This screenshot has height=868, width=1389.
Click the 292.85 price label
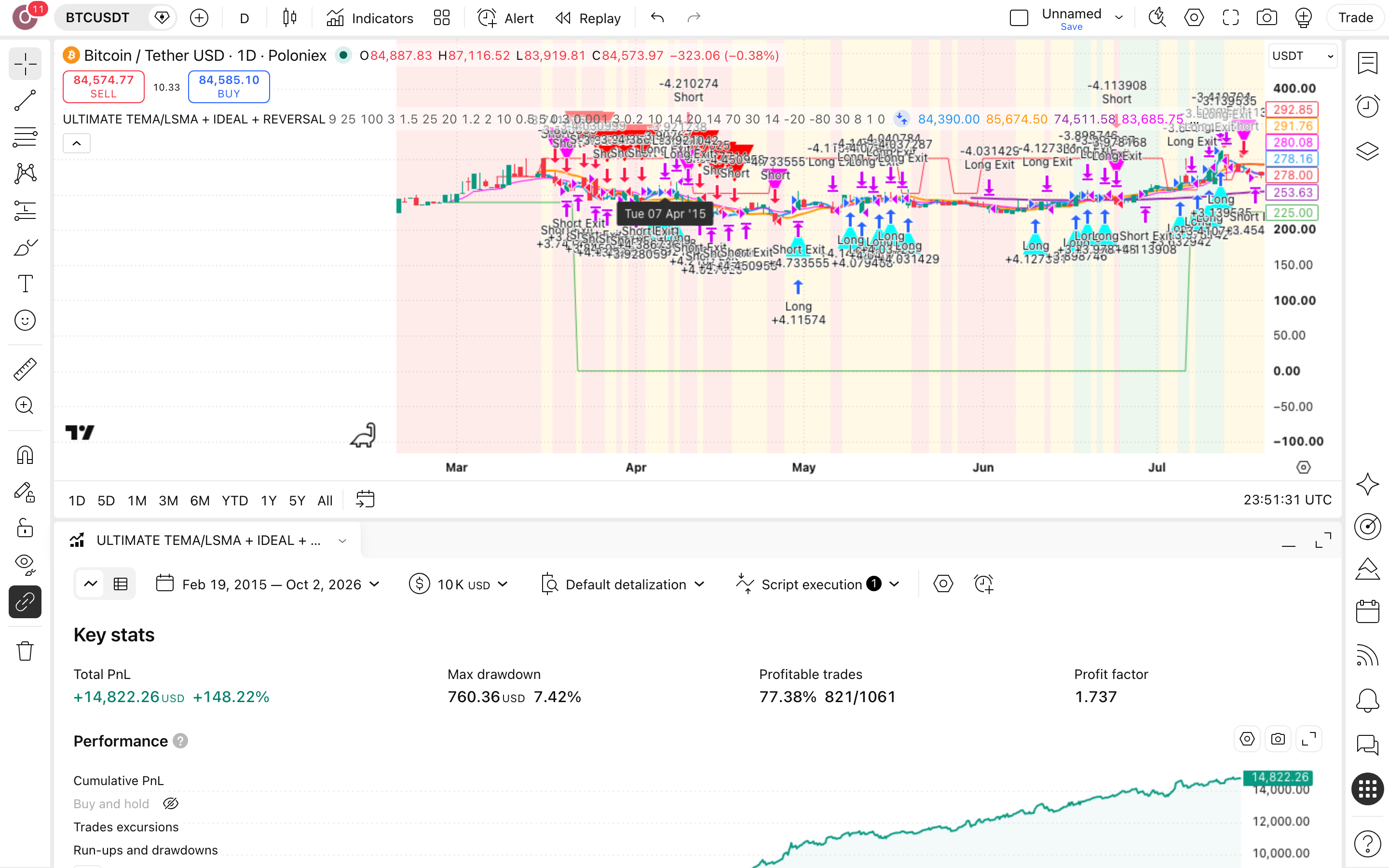tap(1293, 109)
